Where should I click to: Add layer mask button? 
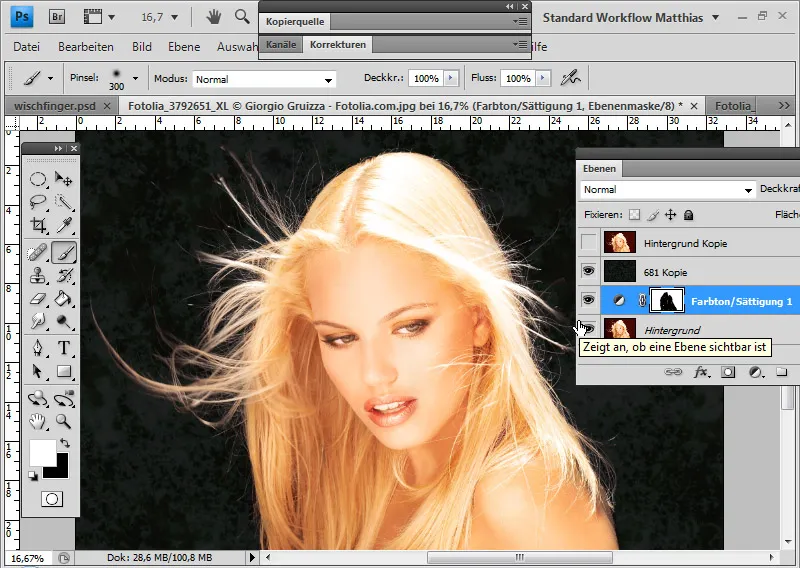pos(728,372)
